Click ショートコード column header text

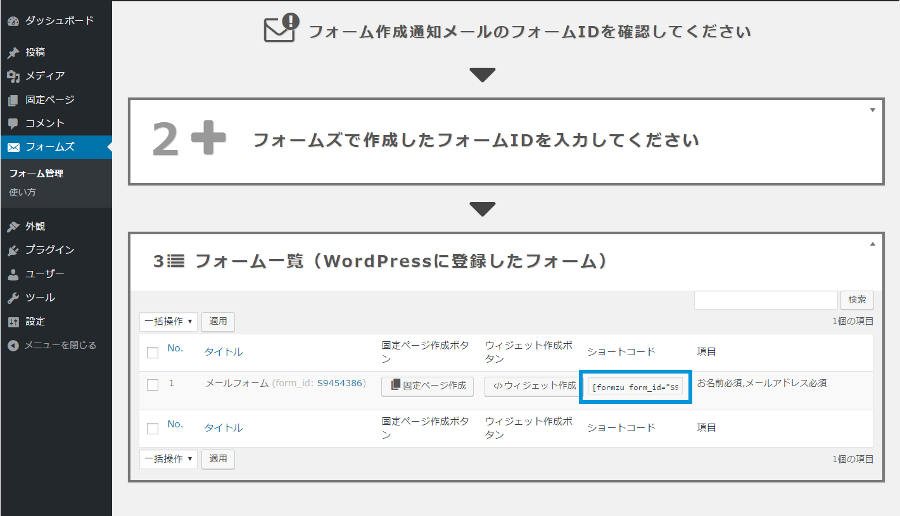point(621,352)
